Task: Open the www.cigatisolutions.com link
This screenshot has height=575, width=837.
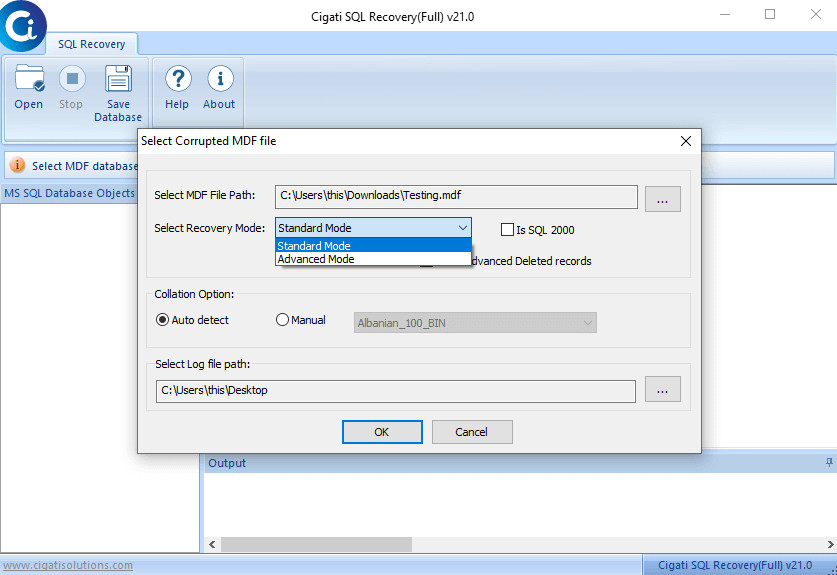Action: point(68,565)
